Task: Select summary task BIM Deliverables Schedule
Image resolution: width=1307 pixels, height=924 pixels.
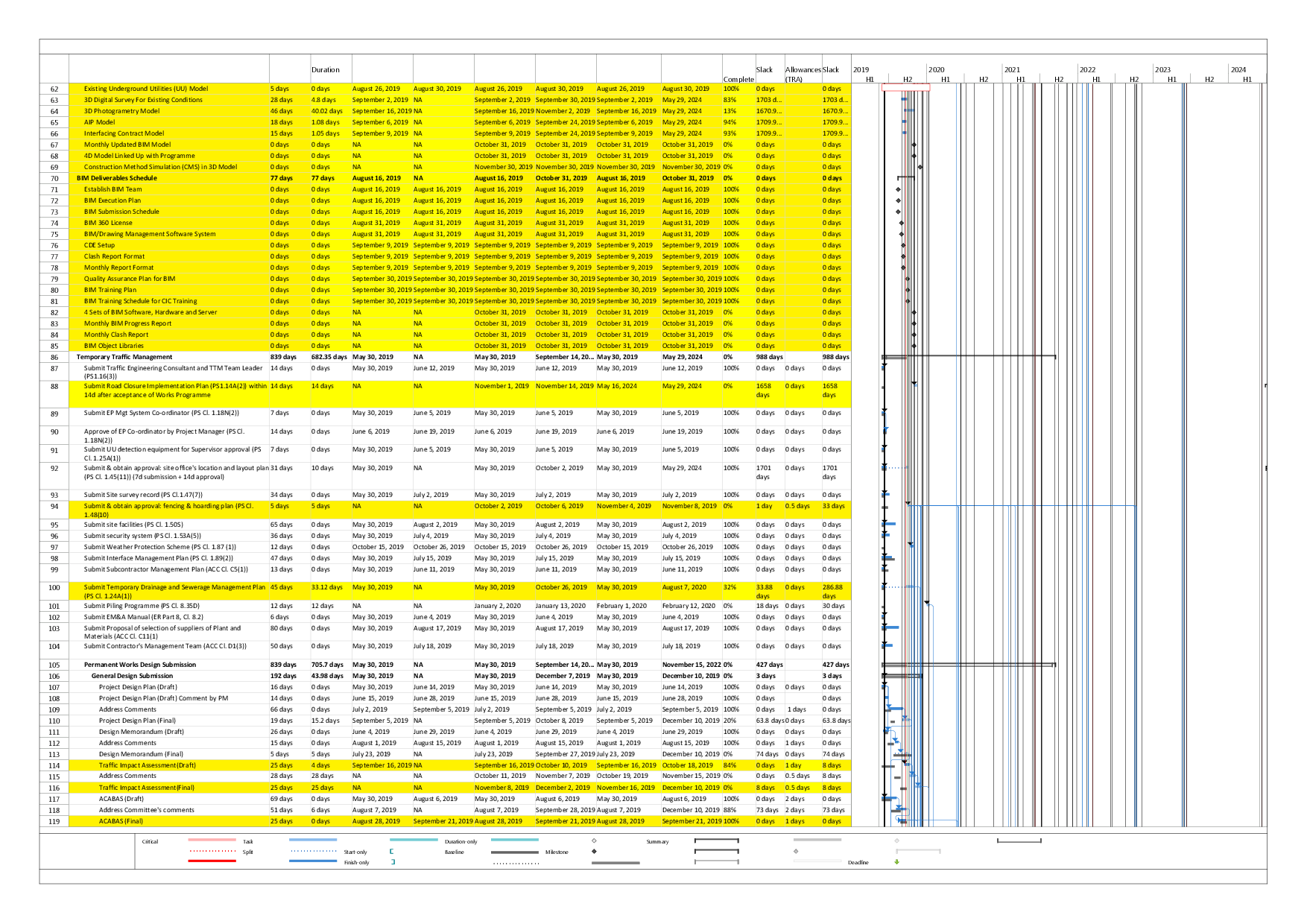Action: coord(117,178)
